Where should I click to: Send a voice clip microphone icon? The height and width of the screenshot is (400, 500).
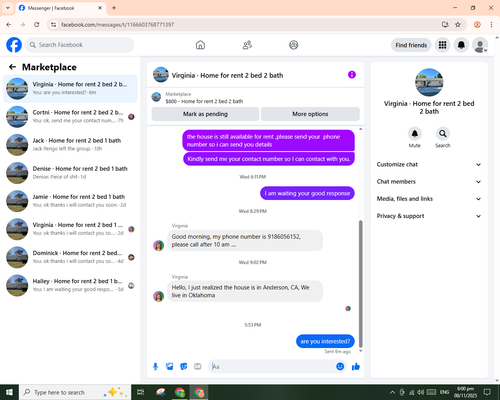click(155, 367)
